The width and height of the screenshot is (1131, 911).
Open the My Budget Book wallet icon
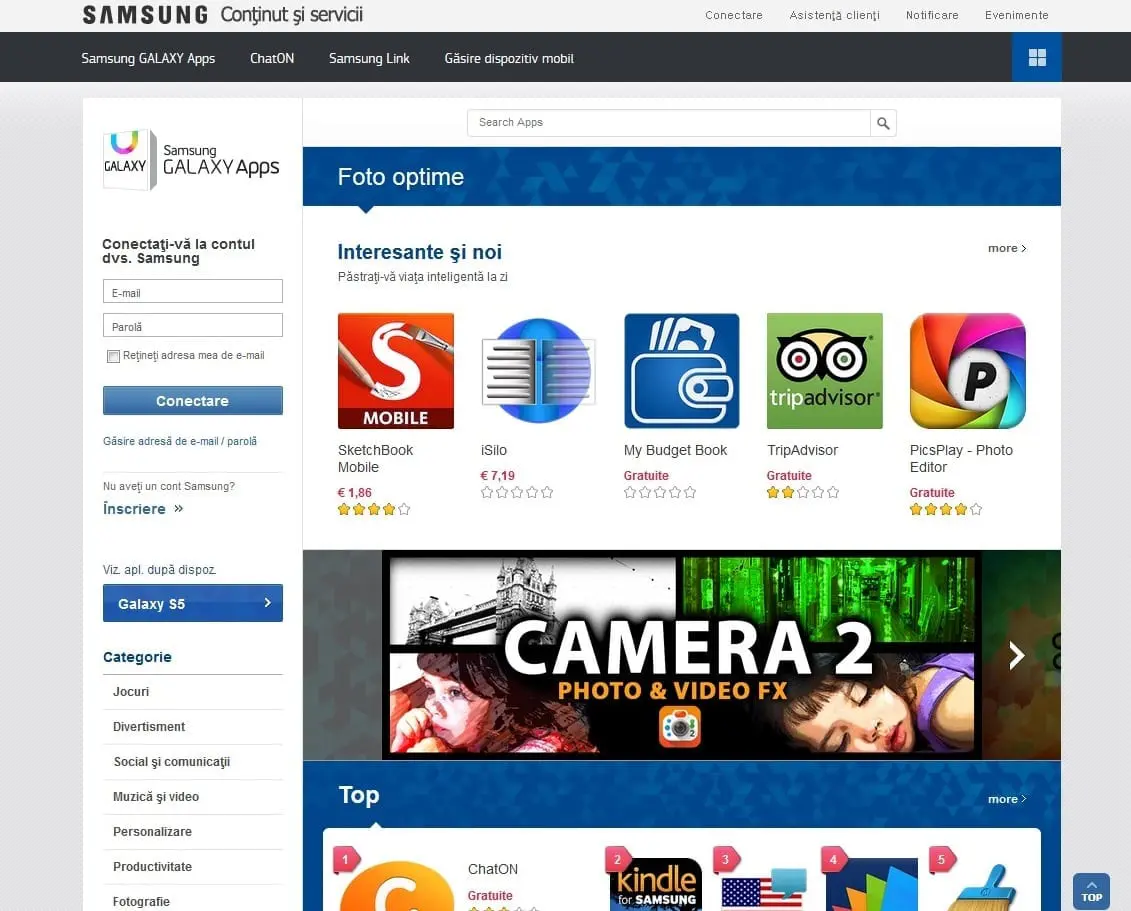tap(682, 371)
